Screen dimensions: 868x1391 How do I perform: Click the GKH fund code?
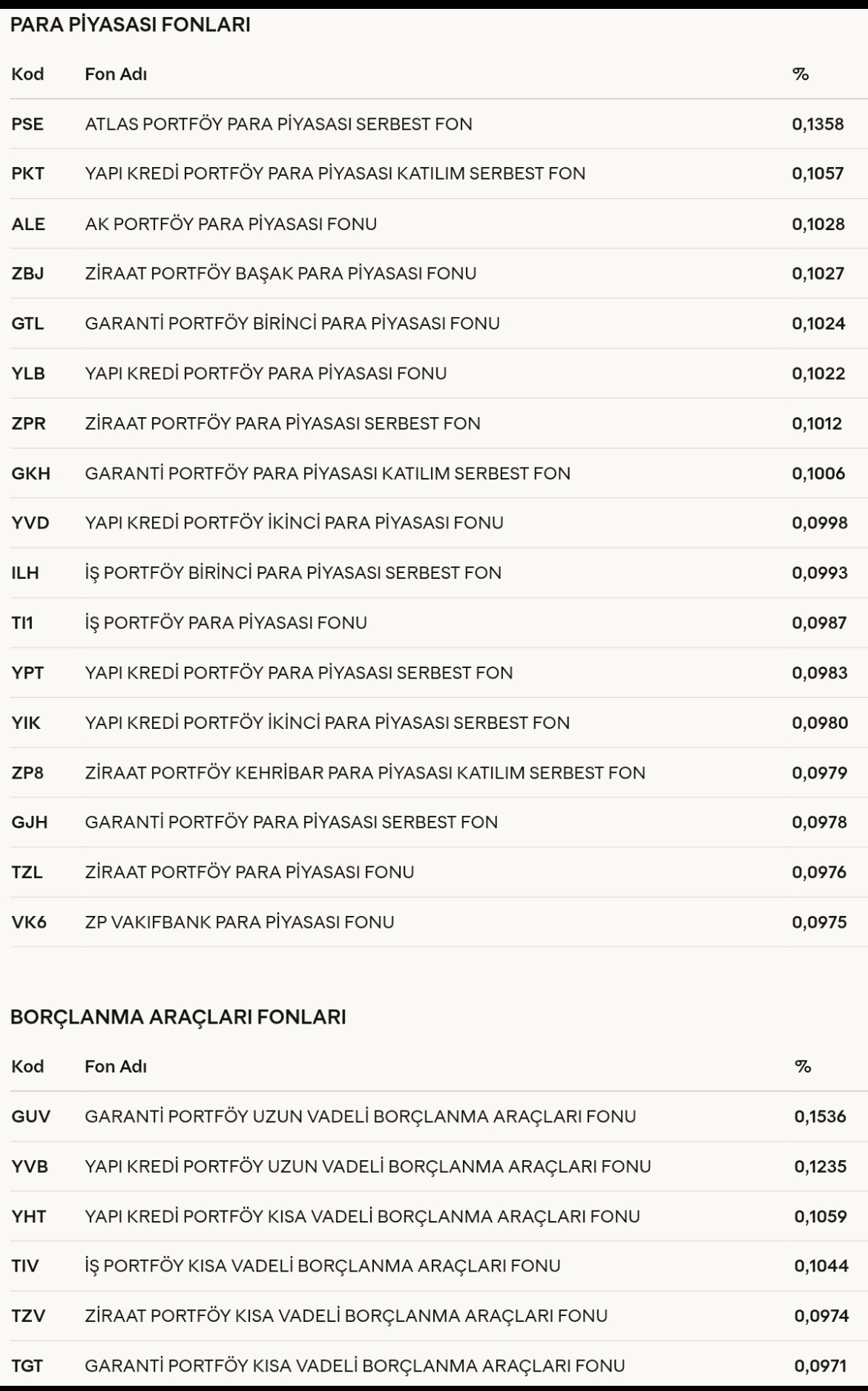(x=31, y=474)
